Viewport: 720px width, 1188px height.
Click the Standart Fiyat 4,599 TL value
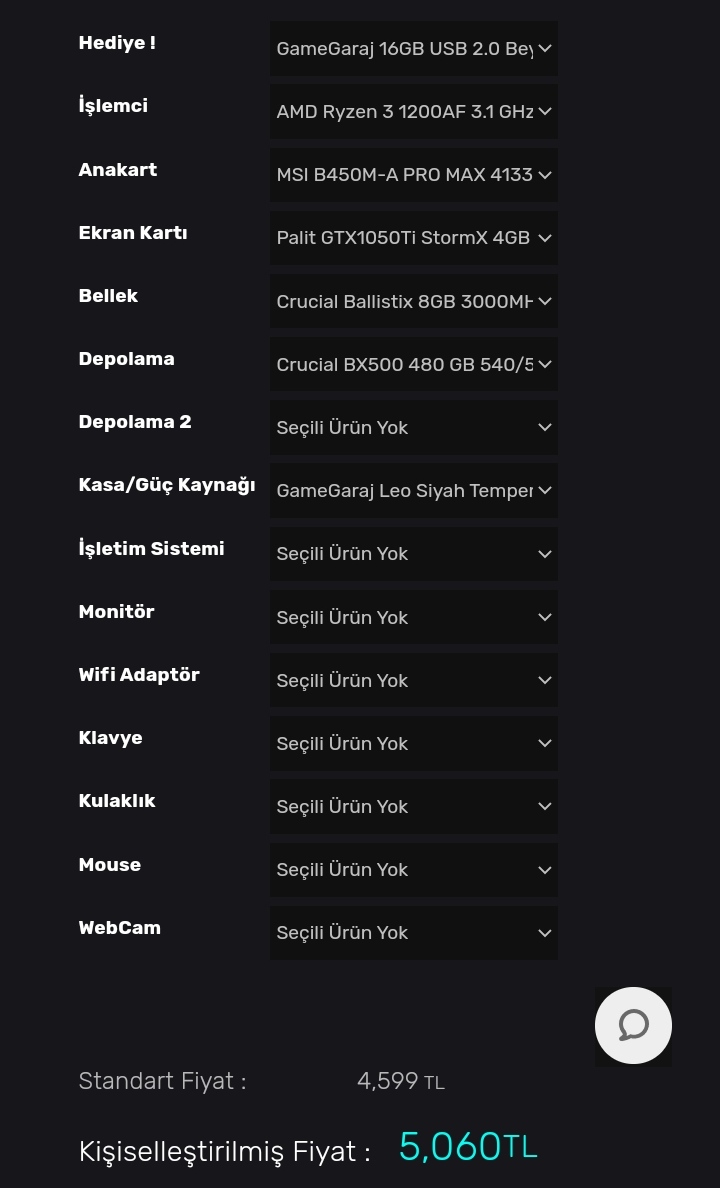(400, 1081)
